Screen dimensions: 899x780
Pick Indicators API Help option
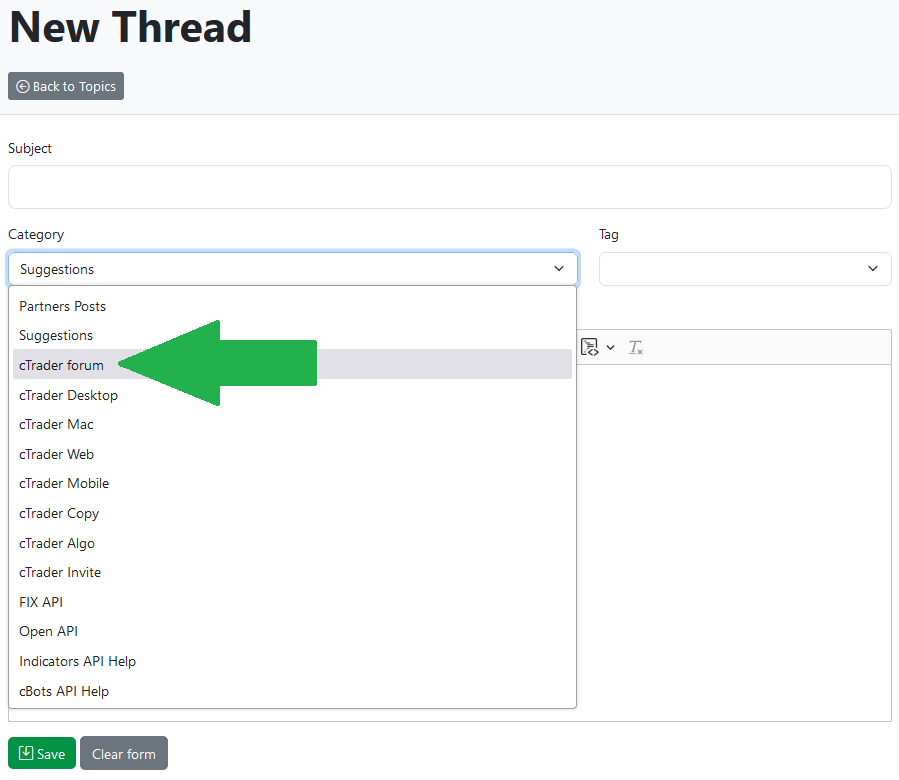coord(292,661)
